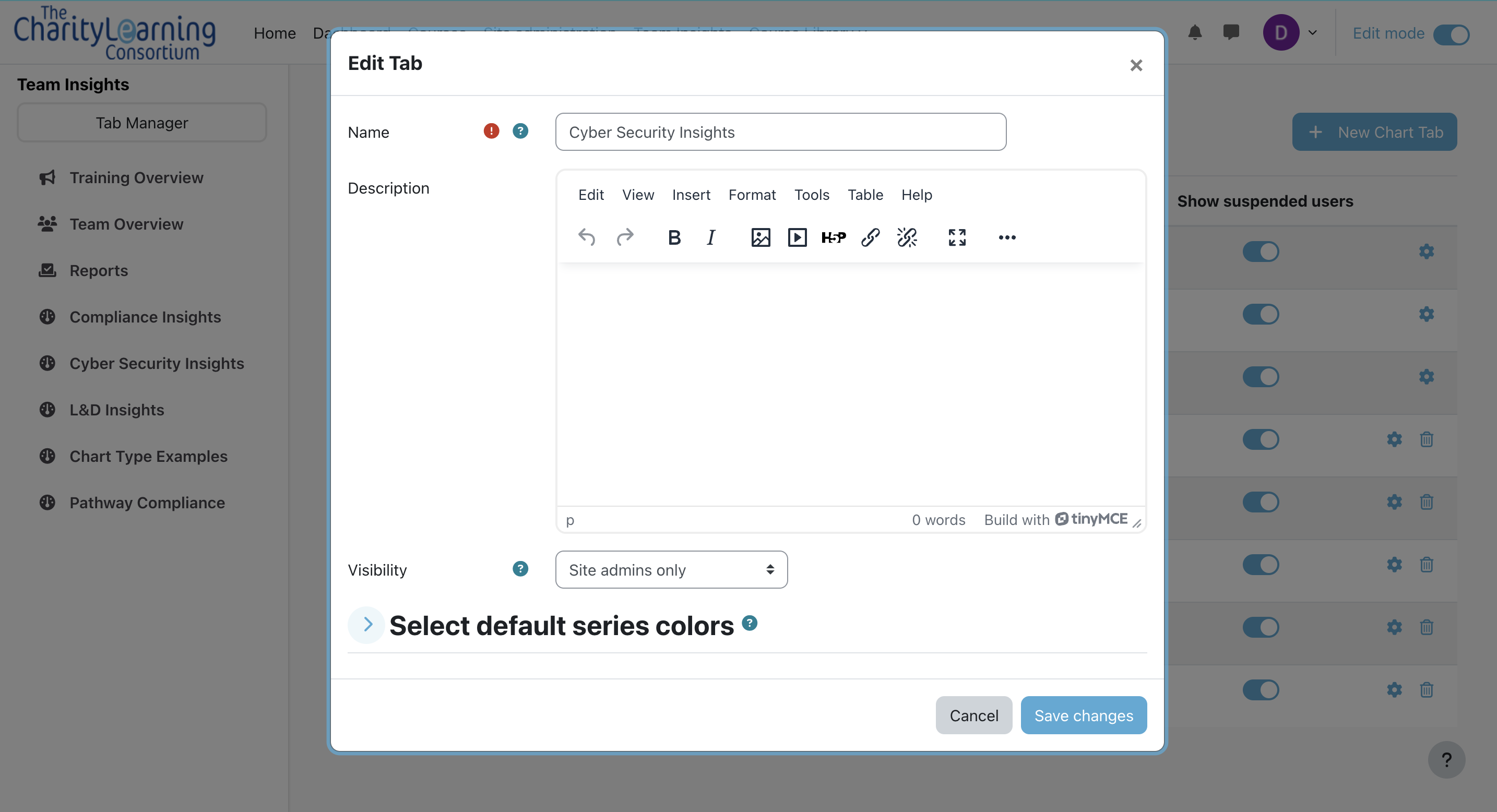Image resolution: width=1497 pixels, height=812 pixels.
Task: Click the Save changes button
Action: pyautogui.click(x=1083, y=715)
